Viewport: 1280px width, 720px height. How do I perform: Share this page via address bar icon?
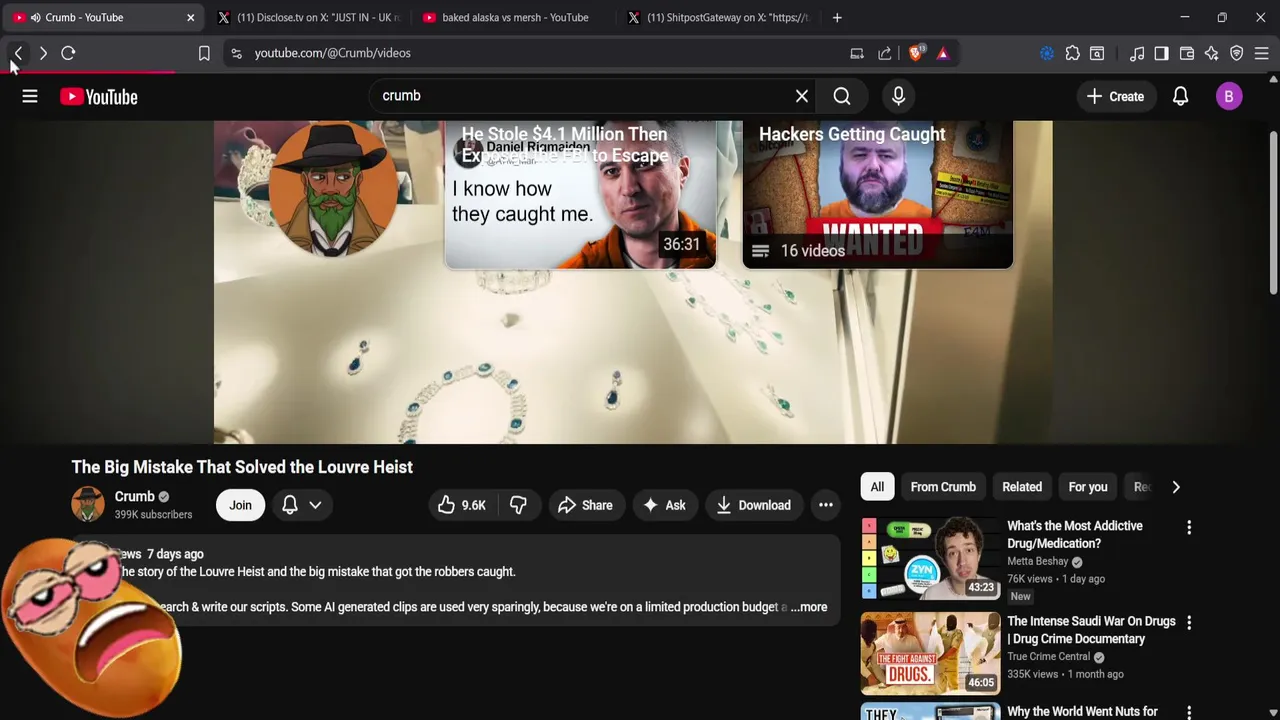pyautogui.click(x=885, y=53)
